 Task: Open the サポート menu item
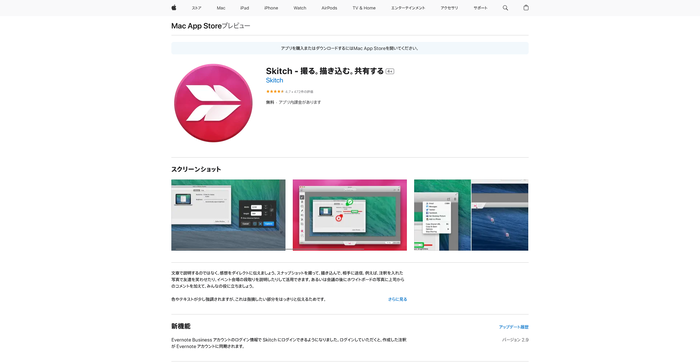pyautogui.click(x=480, y=8)
